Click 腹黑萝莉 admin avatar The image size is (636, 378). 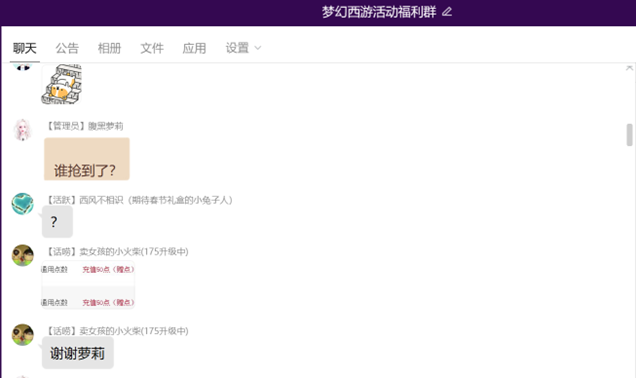(x=22, y=130)
